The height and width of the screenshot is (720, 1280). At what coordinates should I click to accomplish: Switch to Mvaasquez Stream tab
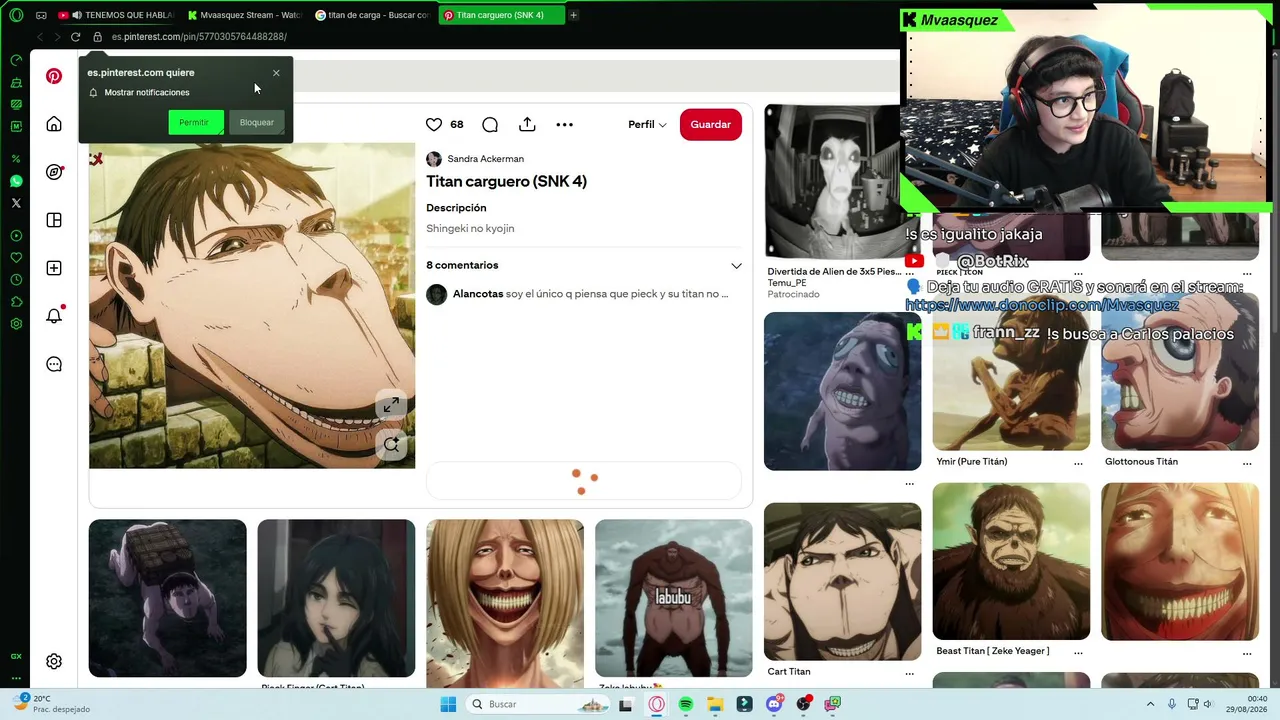coord(246,15)
